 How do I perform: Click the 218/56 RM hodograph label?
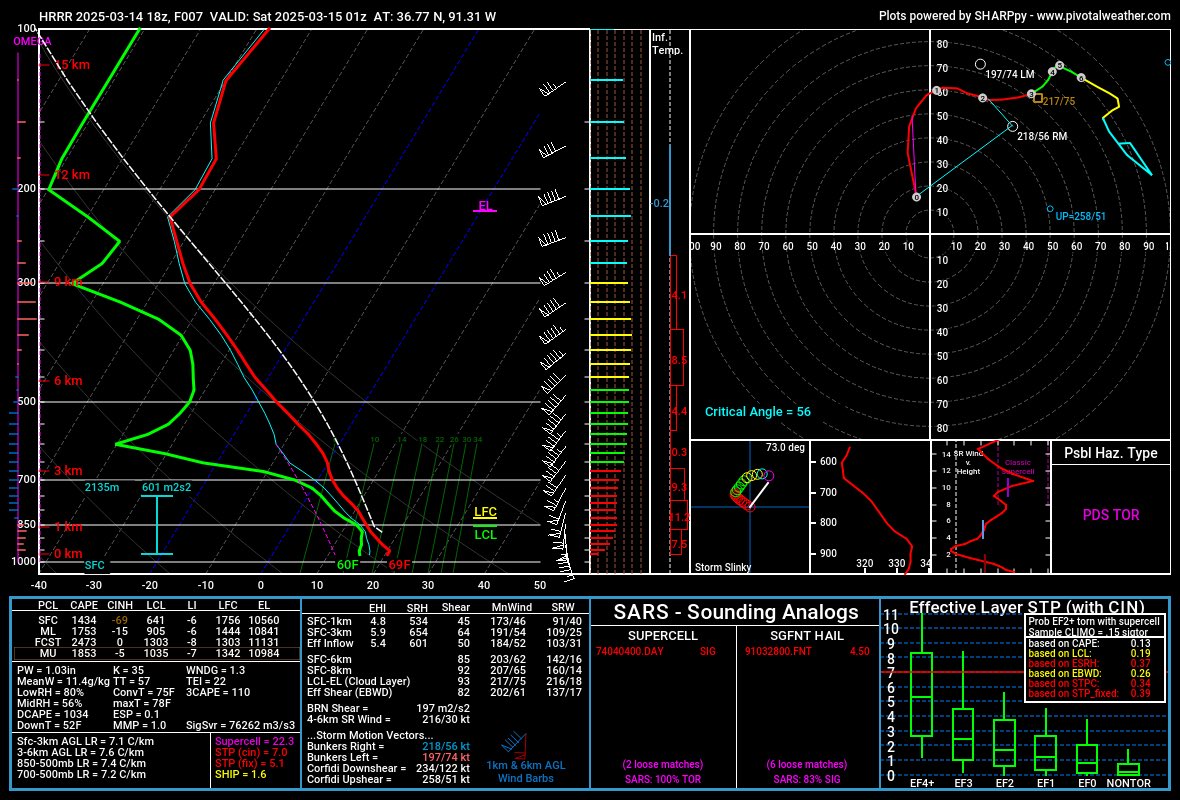point(1042,136)
